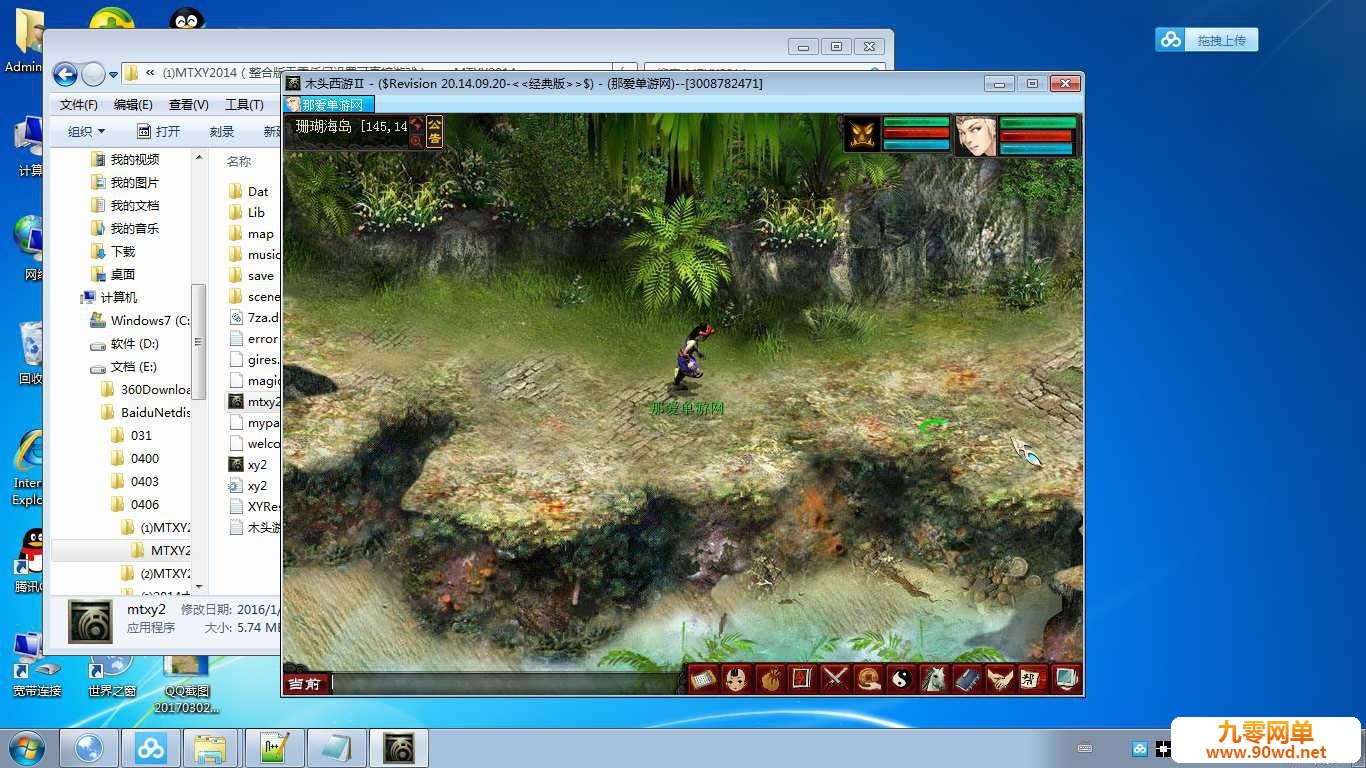Open the 公告 announcement button
The height and width of the screenshot is (768, 1366).
click(435, 131)
